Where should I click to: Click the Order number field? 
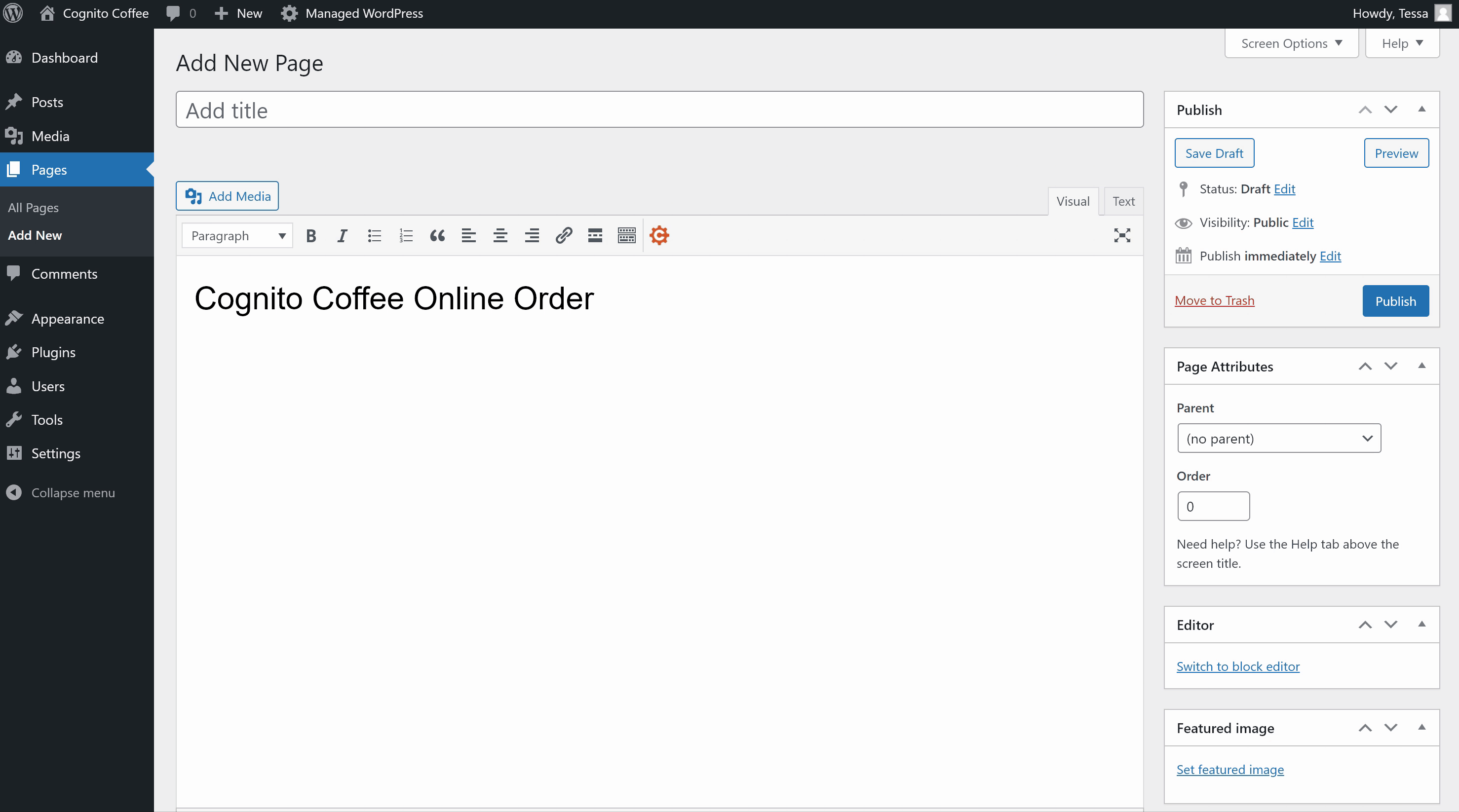pos(1213,506)
